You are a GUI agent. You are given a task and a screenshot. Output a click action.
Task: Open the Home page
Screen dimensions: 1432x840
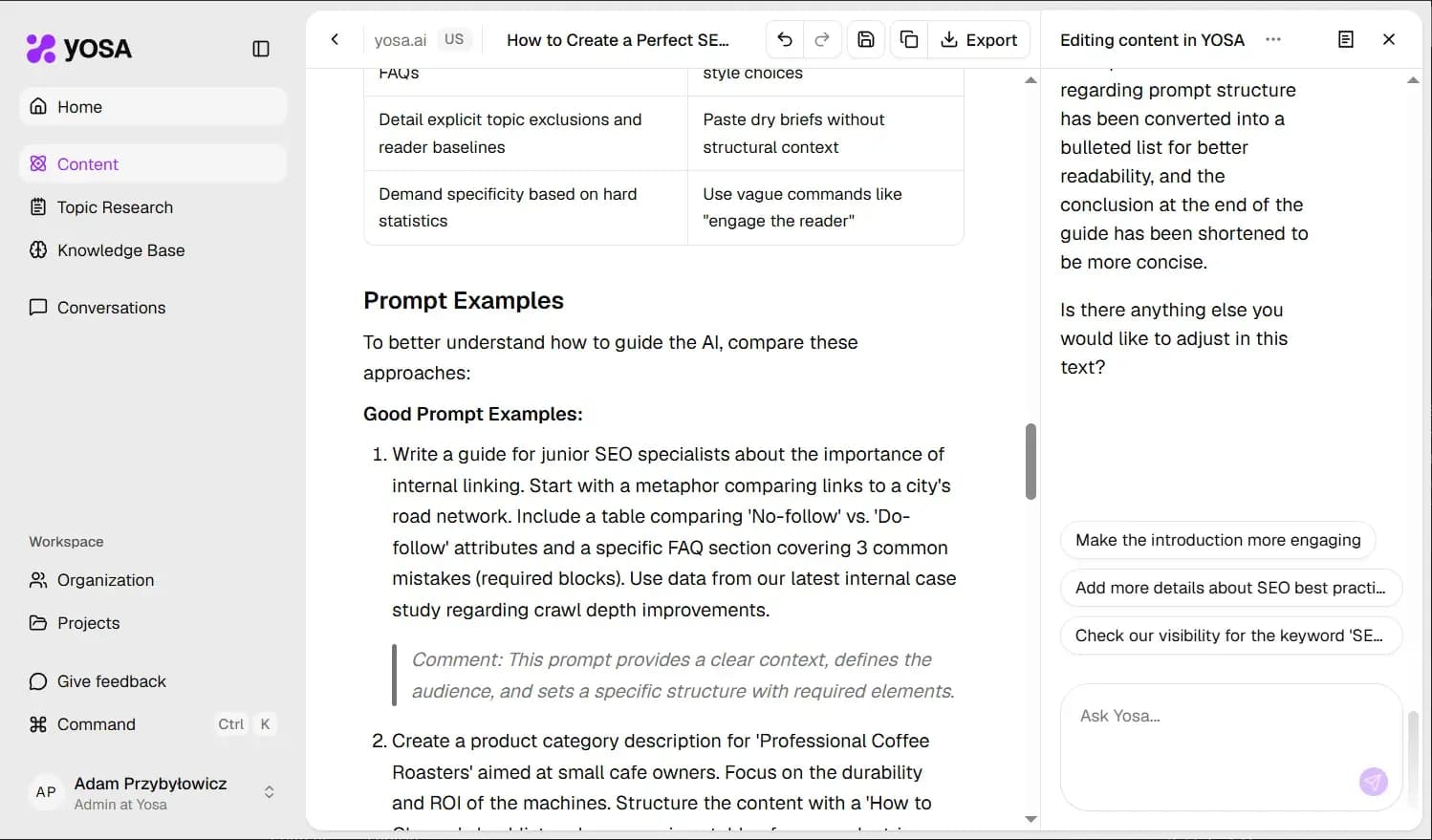coord(153,106)
